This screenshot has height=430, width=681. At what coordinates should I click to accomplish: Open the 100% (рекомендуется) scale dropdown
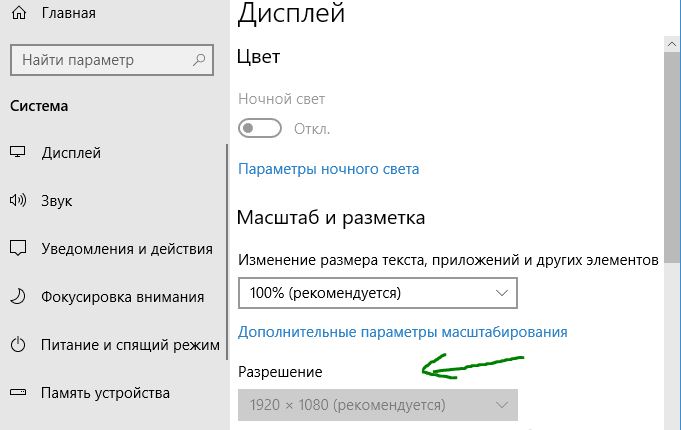click(378, 293)
